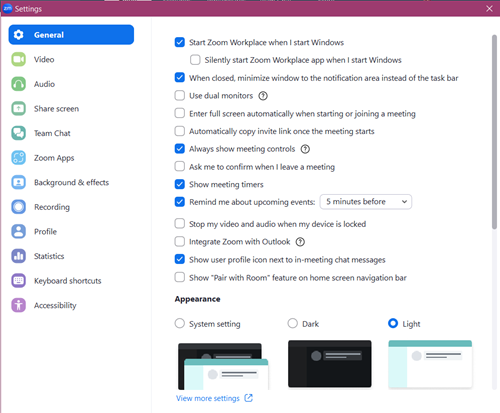Toggle Remind me about upcoming events checkbox
This screenshot has height=413, width=500.
click(180, 202)
